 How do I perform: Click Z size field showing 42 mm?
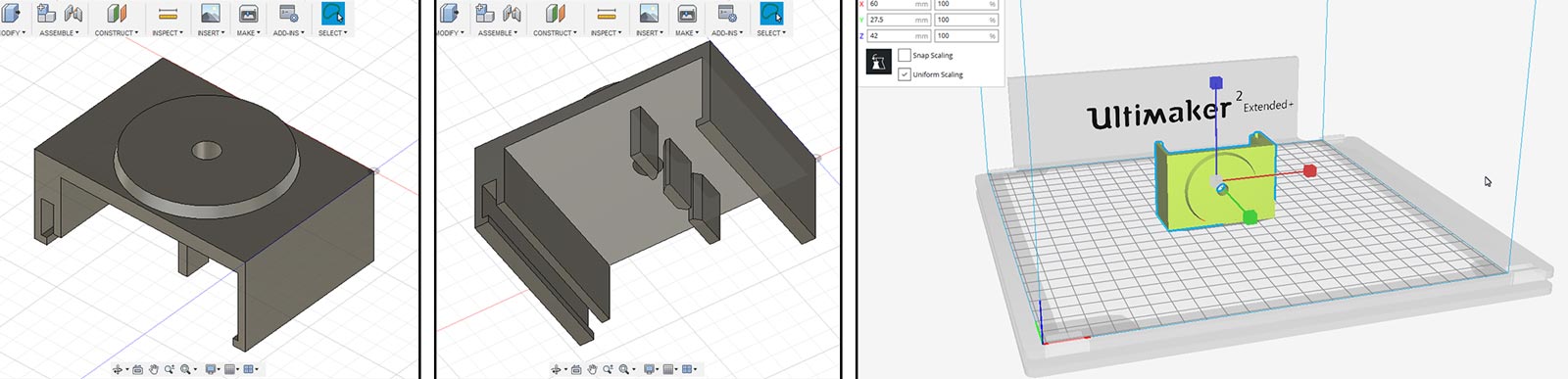(x=899, y=36)
